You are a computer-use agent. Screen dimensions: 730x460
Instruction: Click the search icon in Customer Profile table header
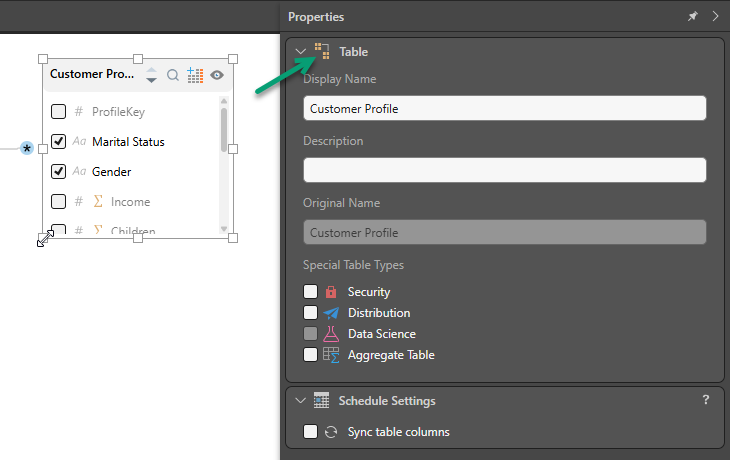click(x=173, y=75)
